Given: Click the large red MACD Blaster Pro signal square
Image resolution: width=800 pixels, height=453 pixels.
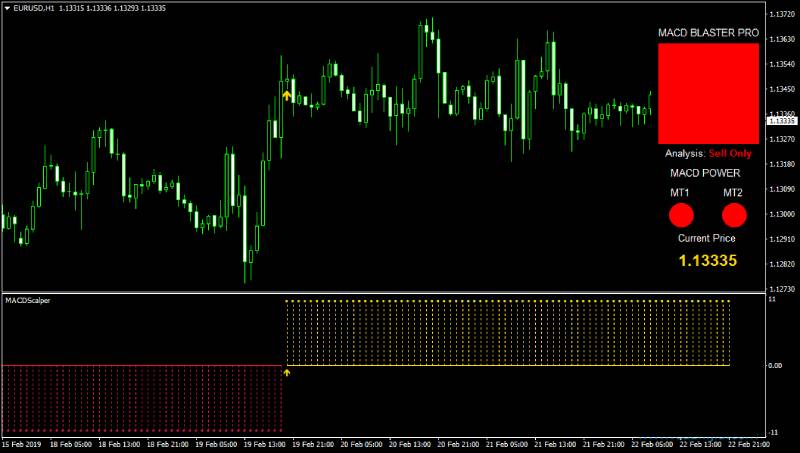Looking at the screenshot, I should pos(708,93).
